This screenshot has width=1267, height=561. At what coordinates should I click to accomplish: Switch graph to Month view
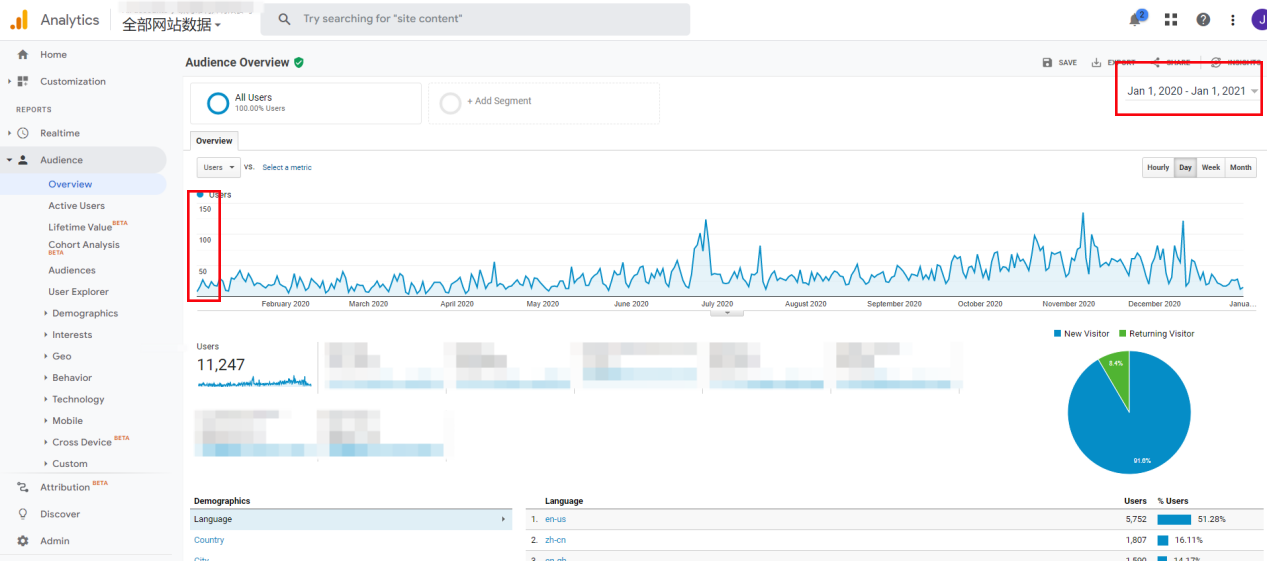point(1240,168)
